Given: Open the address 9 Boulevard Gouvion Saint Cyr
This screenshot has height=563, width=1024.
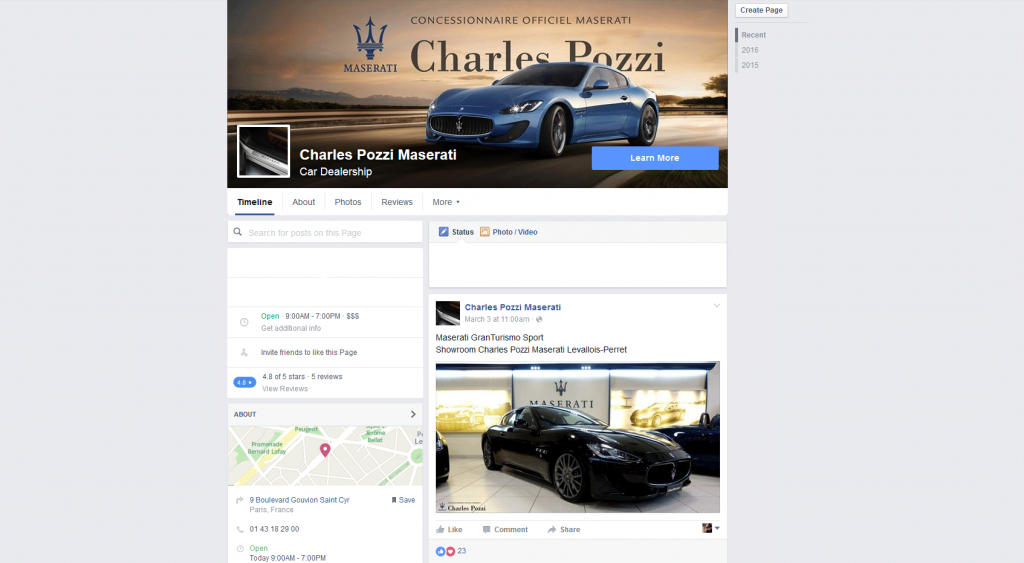Looking at the screenshot, I should (x=299, y=500).
